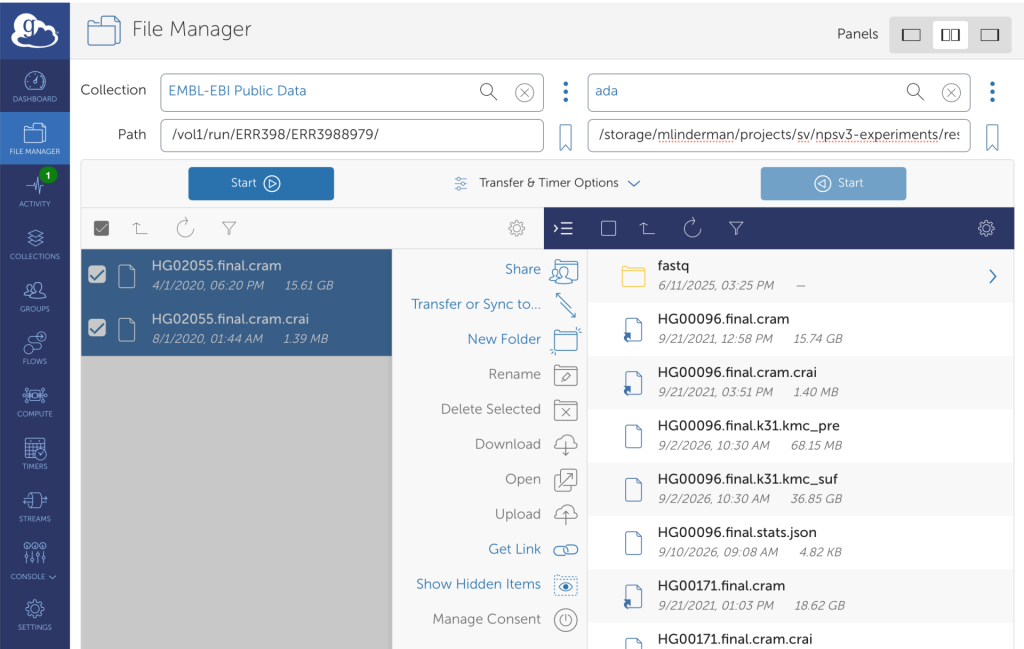Viewport: 1024px width, 649px height.
Task: Switch to two-panel layout
Action: 950,35
